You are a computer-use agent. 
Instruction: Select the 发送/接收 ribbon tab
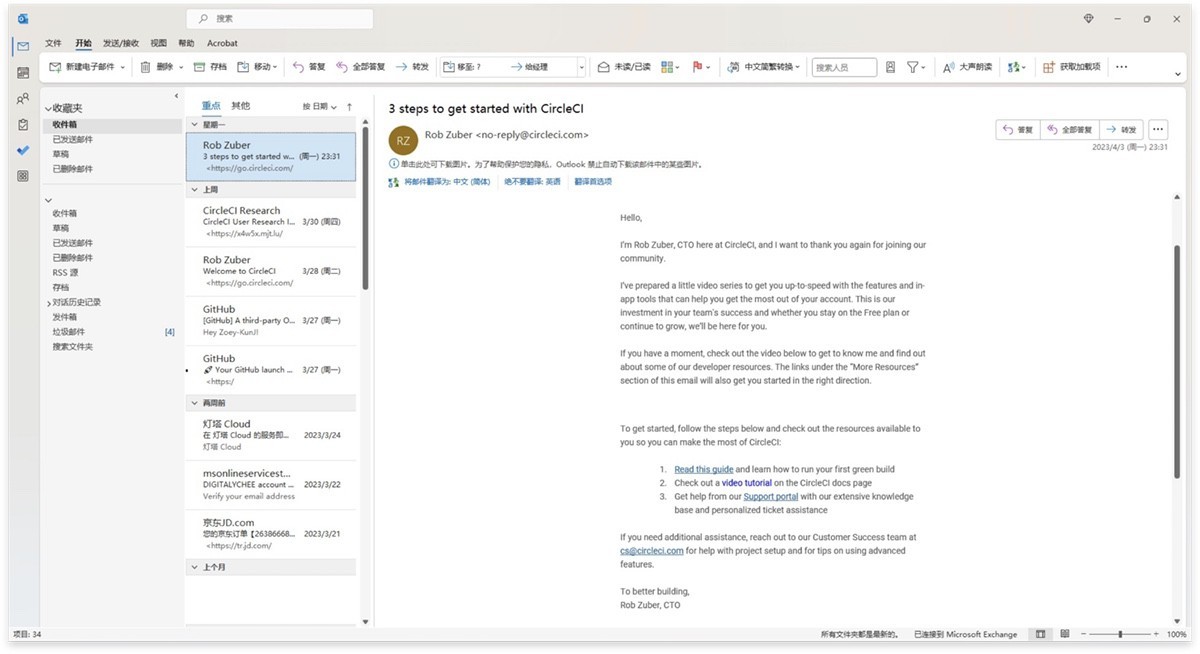tap(121, 43)
